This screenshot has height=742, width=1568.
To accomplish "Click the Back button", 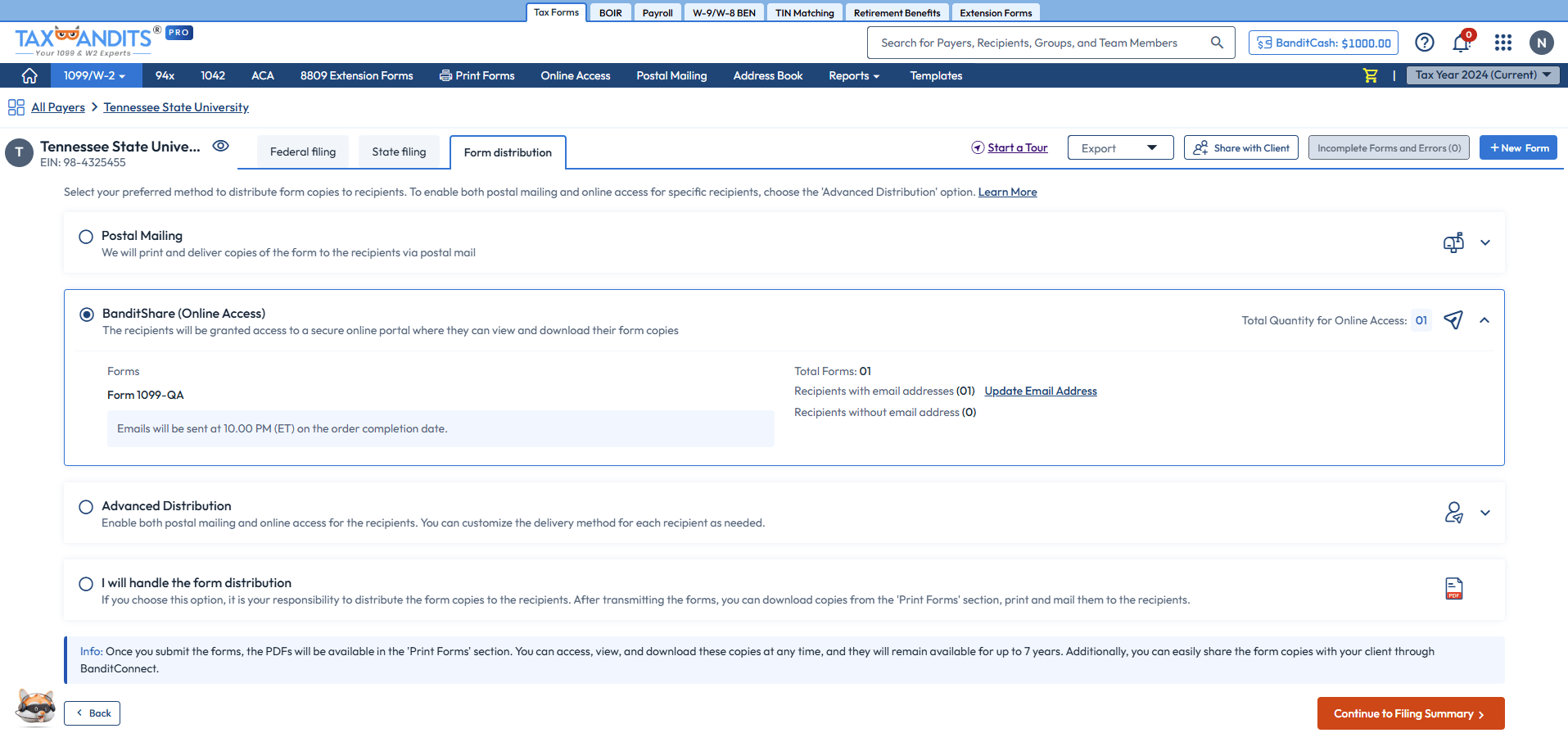I will pyautogui.click(x=93, y=713).
